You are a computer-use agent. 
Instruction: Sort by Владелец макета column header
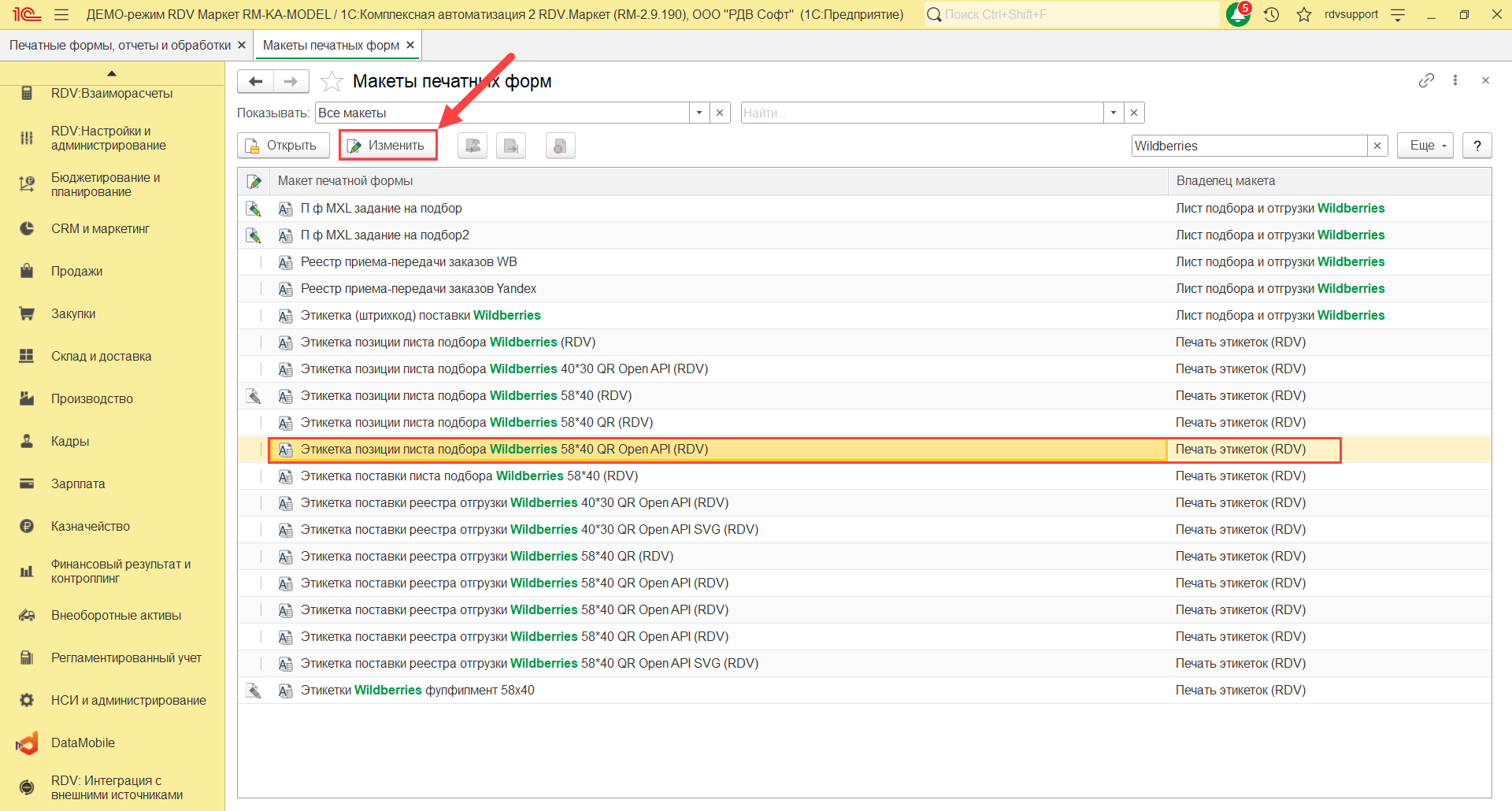[x=1225, y=180]
